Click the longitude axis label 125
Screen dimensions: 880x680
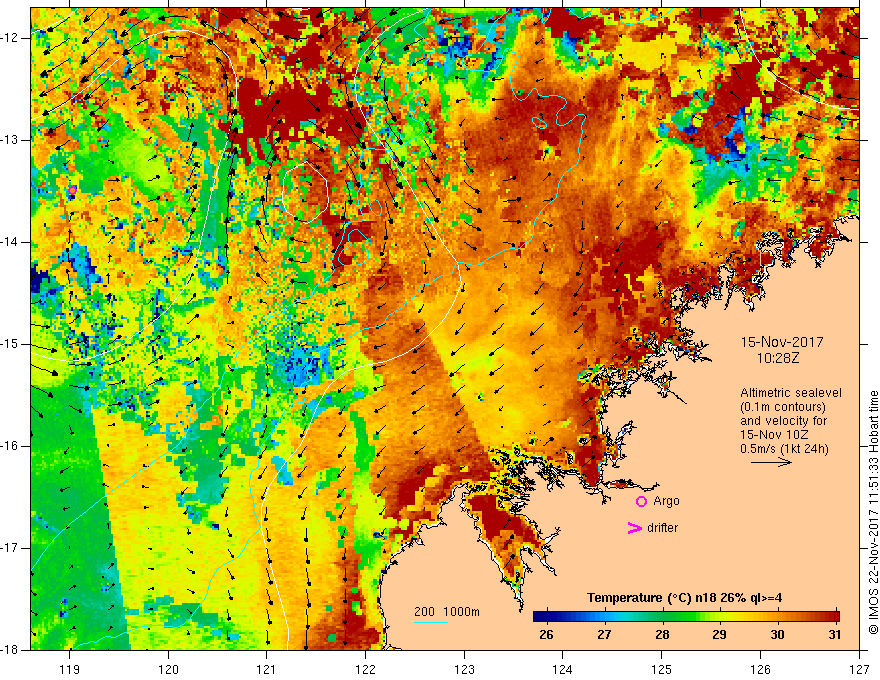[x=662, y=669]
